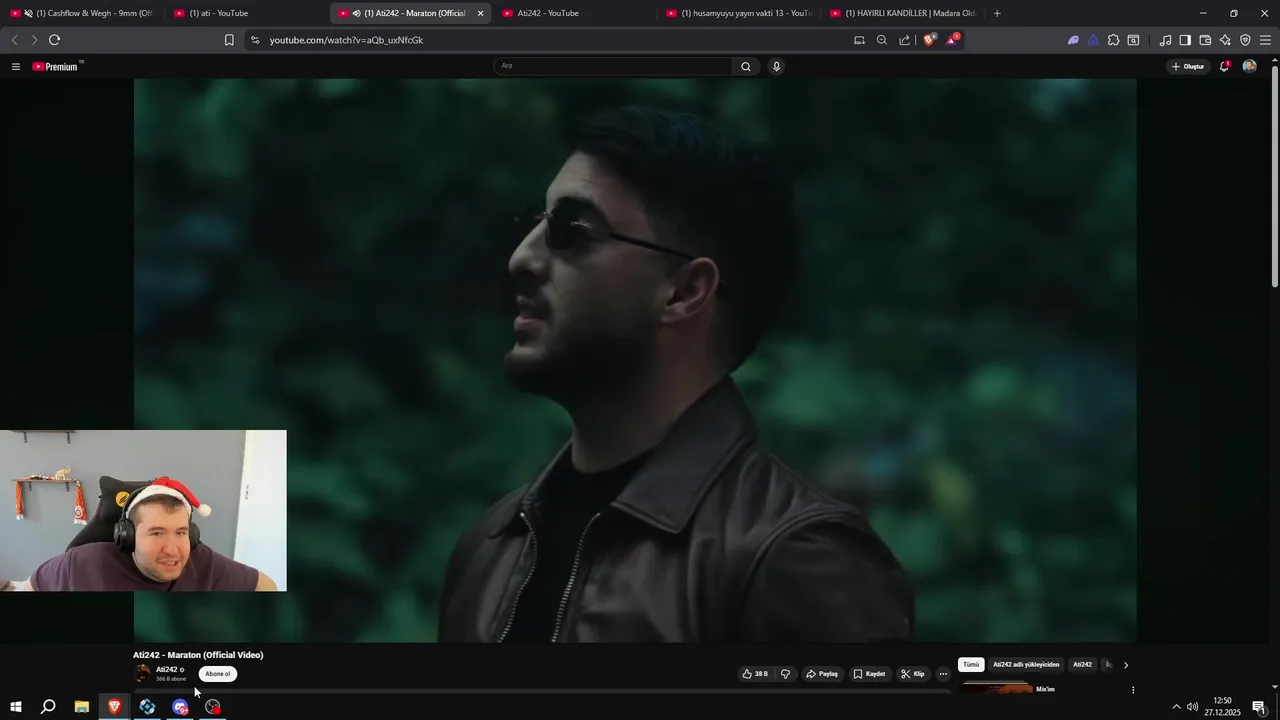Show more filter chips with right chevron

[x=1126, y=665]
